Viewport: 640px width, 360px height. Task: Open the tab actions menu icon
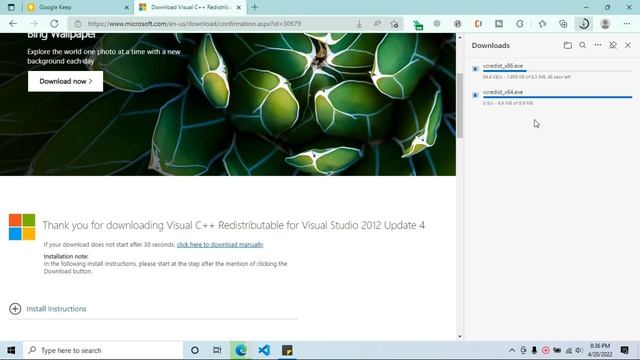coord(11,7)
